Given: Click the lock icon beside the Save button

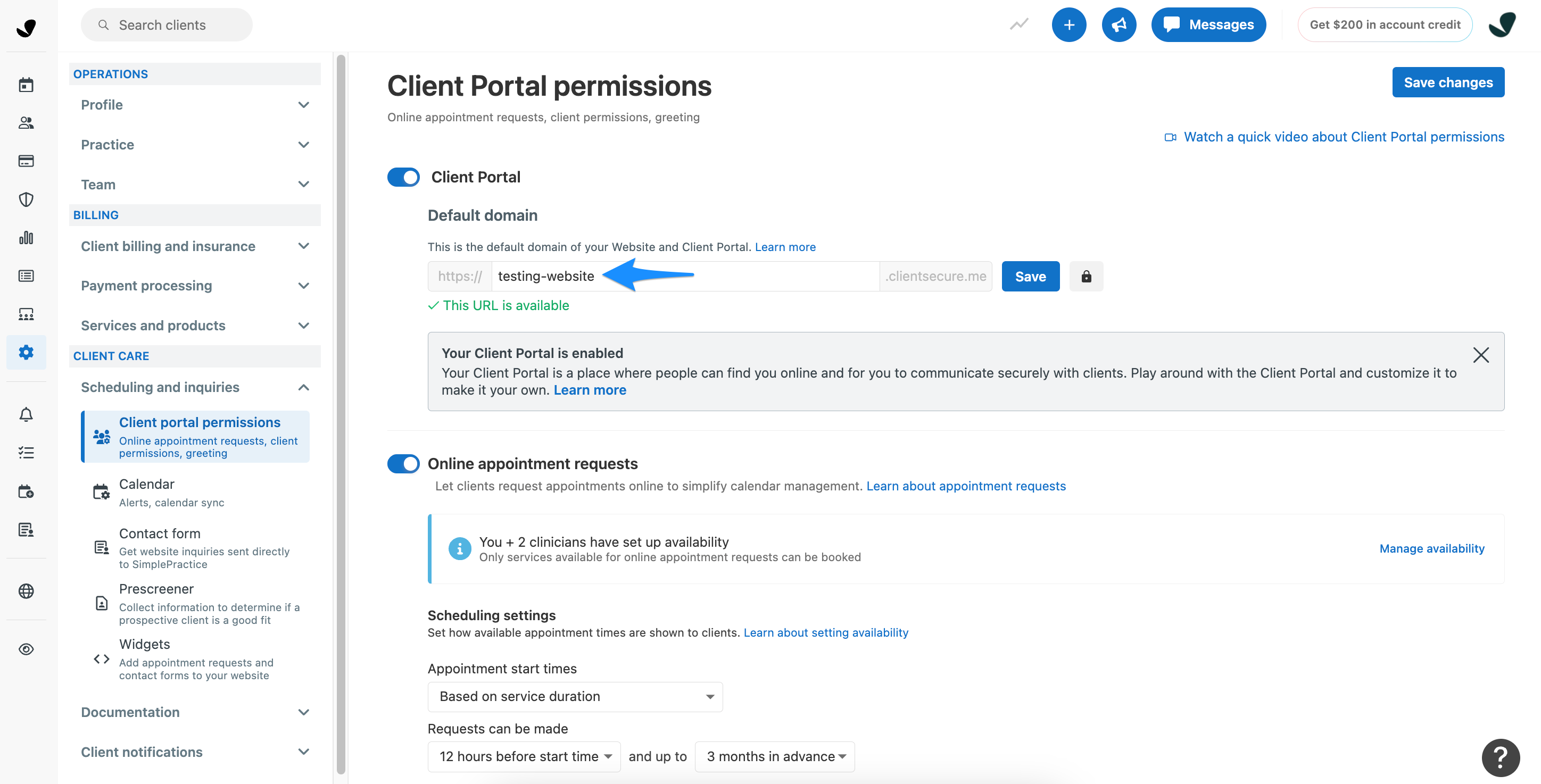Looking at the screenshot, I should 1086,276.
